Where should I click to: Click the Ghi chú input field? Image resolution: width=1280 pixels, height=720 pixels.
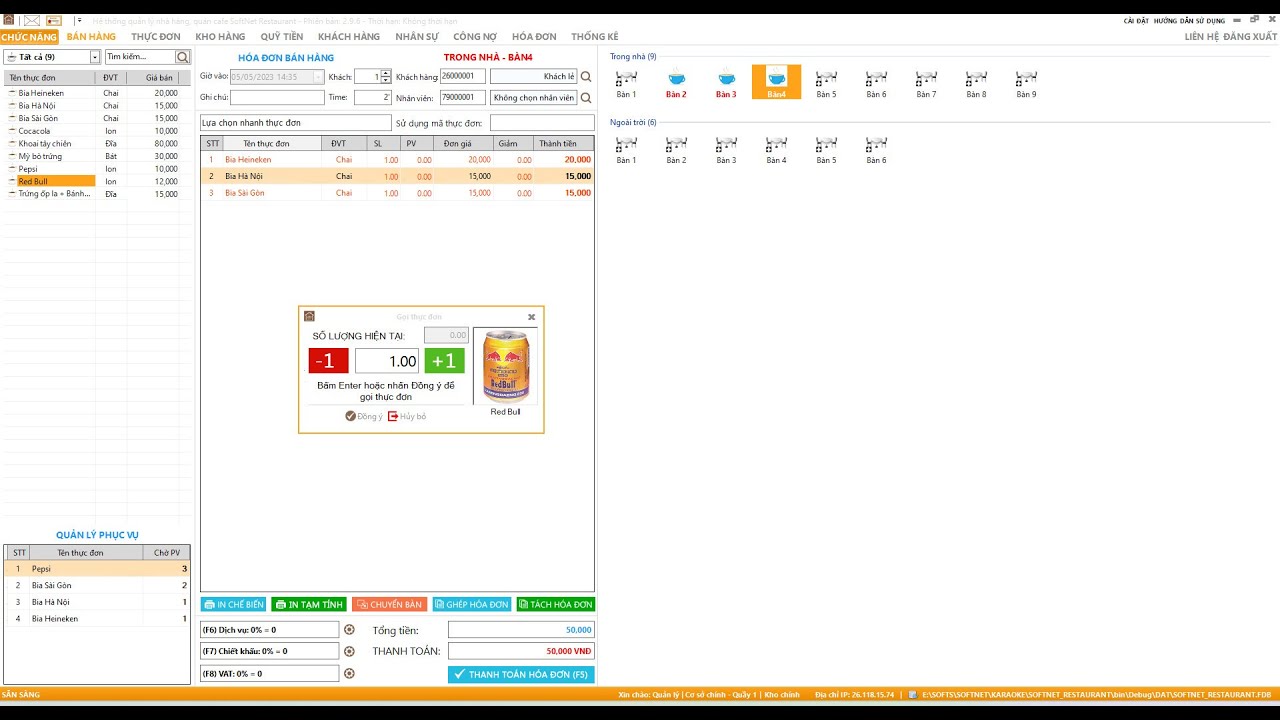(277, 98)
